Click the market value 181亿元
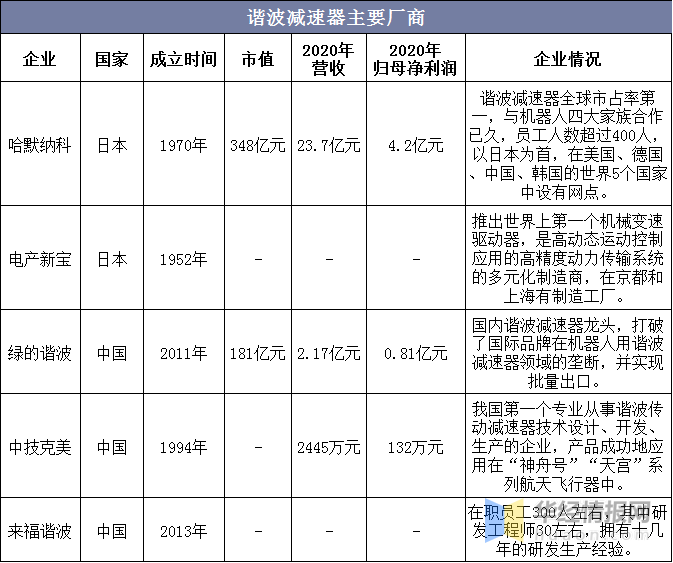 pyautogui.click(x=258, y=353)
